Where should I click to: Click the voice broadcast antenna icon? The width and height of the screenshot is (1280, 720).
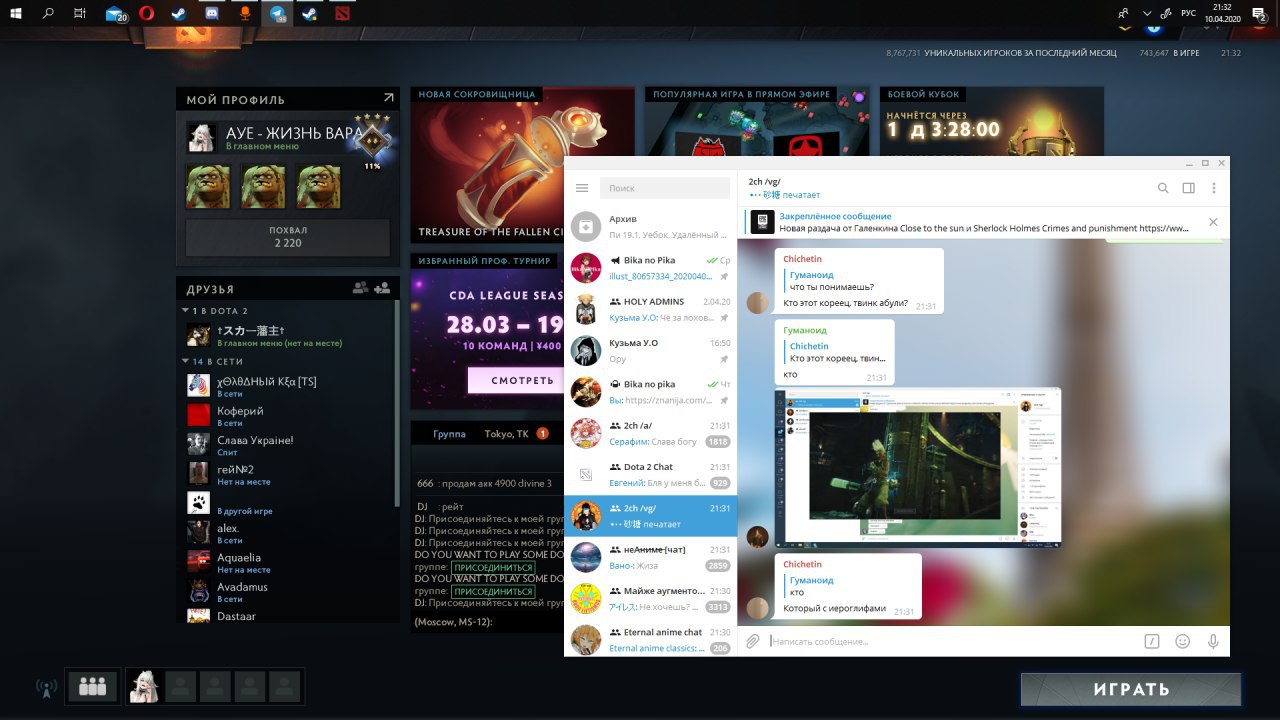[46, 688]
